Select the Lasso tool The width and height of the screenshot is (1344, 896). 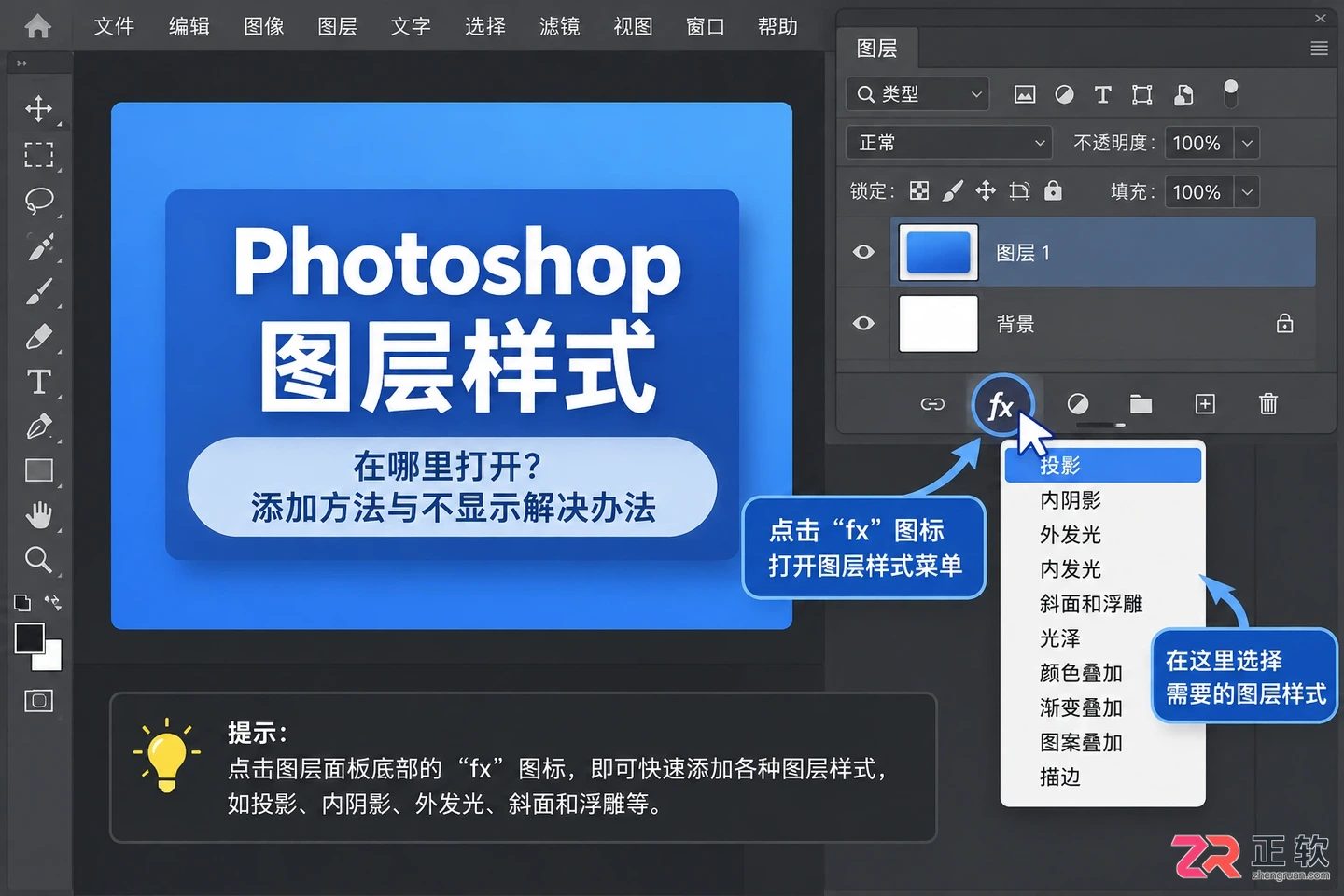click(x=38, y=200)
